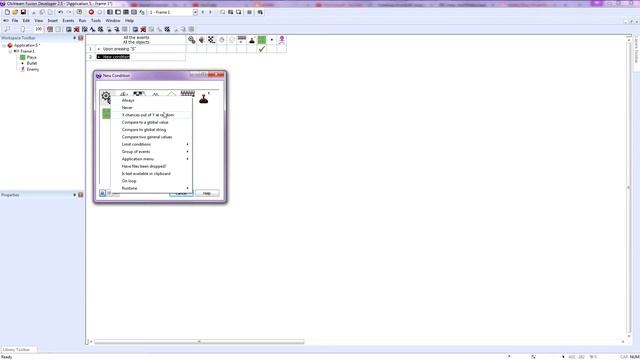Choose Is text available in clipboard
This screenshot has width=640, height=360.
click(151, 174)
